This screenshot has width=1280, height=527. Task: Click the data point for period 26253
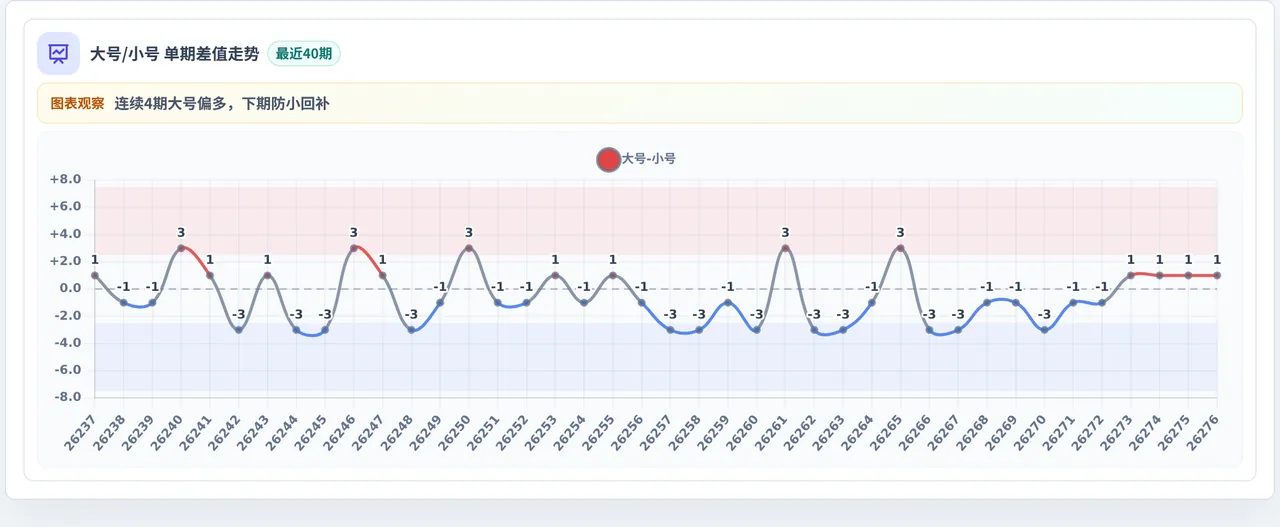pyautogui.click(x=555, y=275)
